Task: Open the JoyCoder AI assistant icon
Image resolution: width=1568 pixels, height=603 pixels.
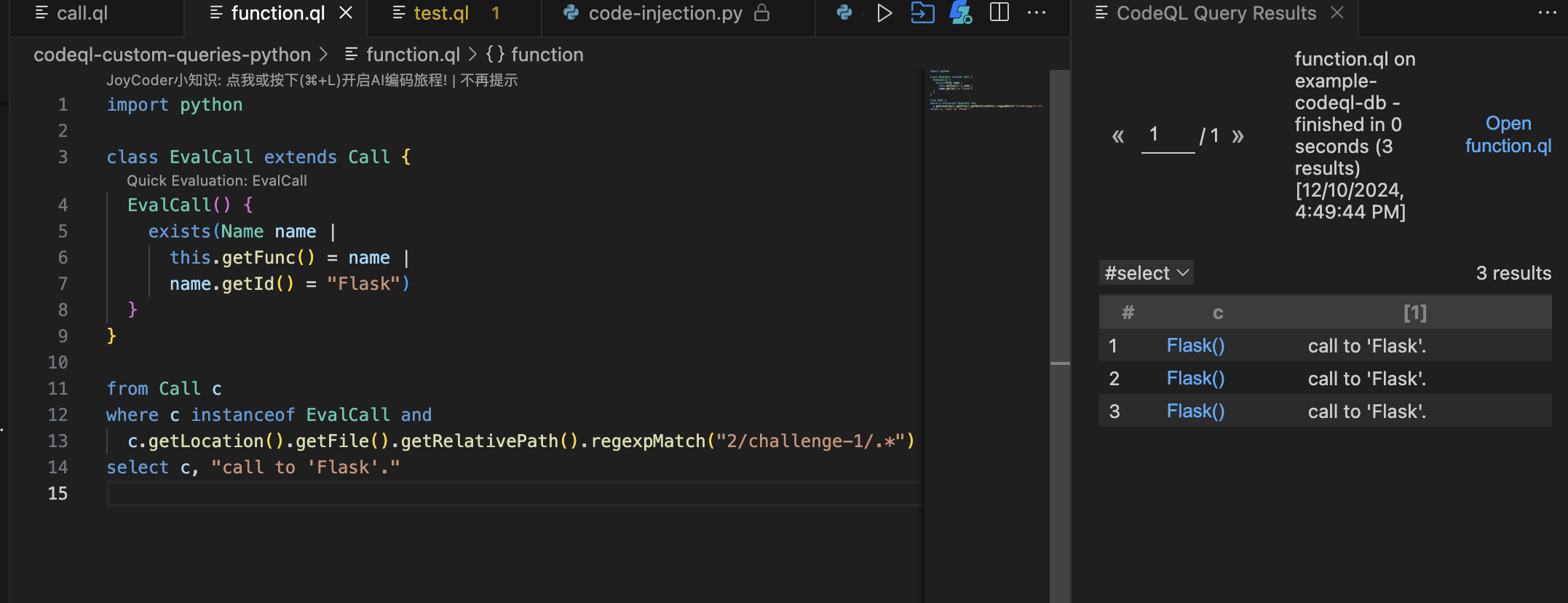Action: [961, 13]
